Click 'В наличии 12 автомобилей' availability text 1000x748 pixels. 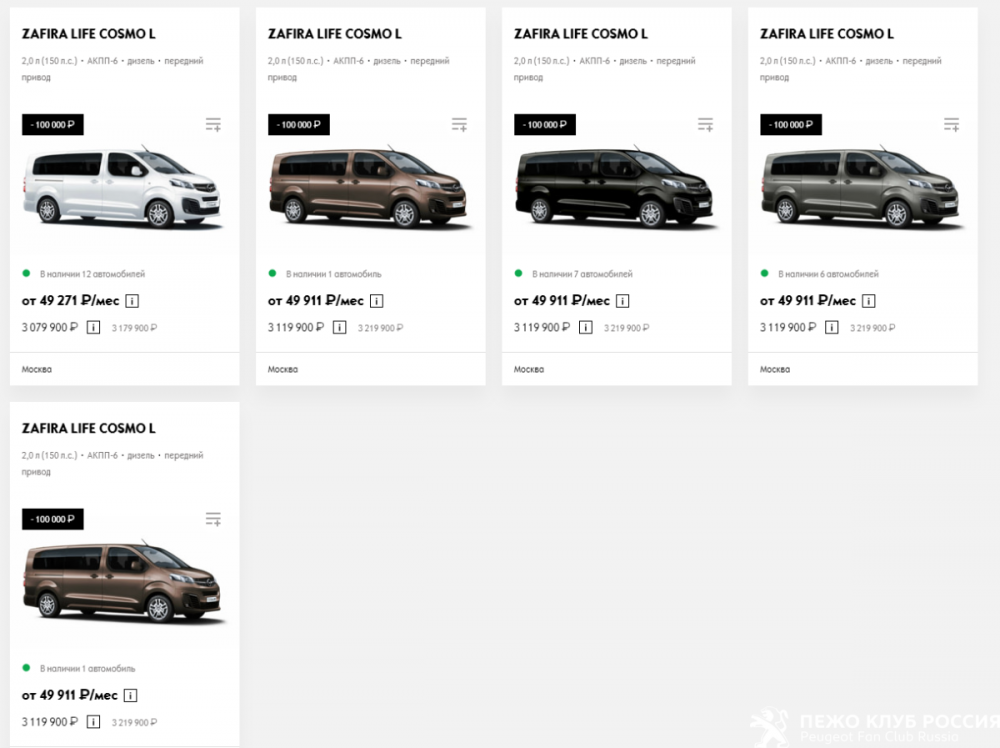(x=92, y=274)
